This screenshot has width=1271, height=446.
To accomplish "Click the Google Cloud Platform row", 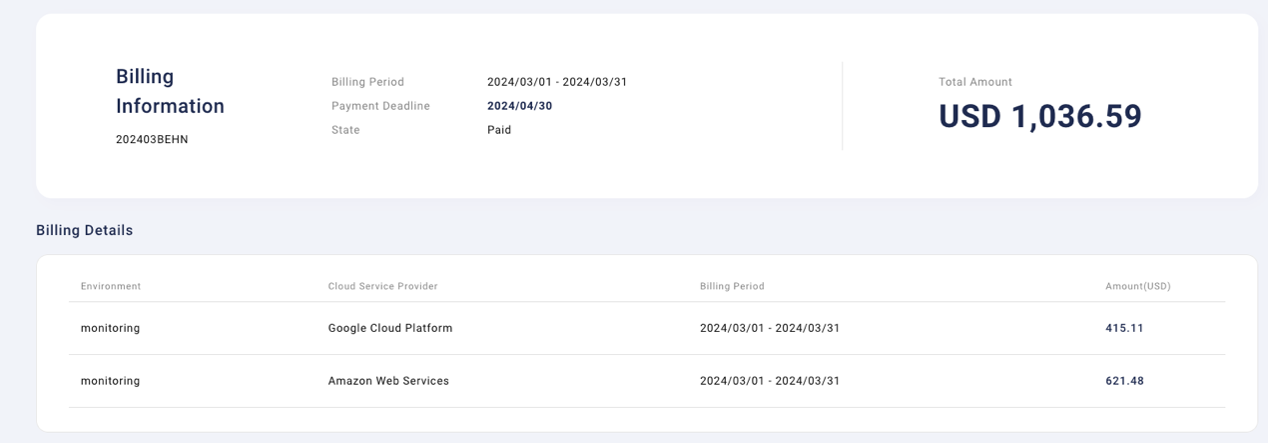I will [647, 328].
